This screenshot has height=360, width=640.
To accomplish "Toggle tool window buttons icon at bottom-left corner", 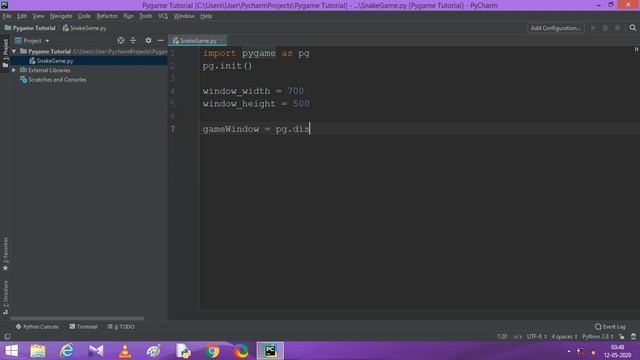I will pyautogui.click(x=7, y=337).
